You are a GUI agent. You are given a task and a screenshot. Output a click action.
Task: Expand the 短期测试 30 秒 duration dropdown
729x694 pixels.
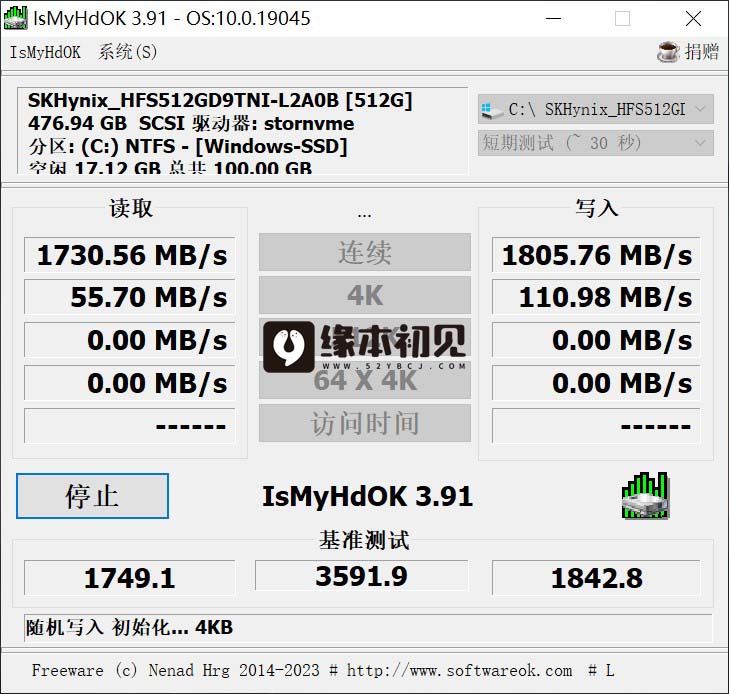(596, 143)
